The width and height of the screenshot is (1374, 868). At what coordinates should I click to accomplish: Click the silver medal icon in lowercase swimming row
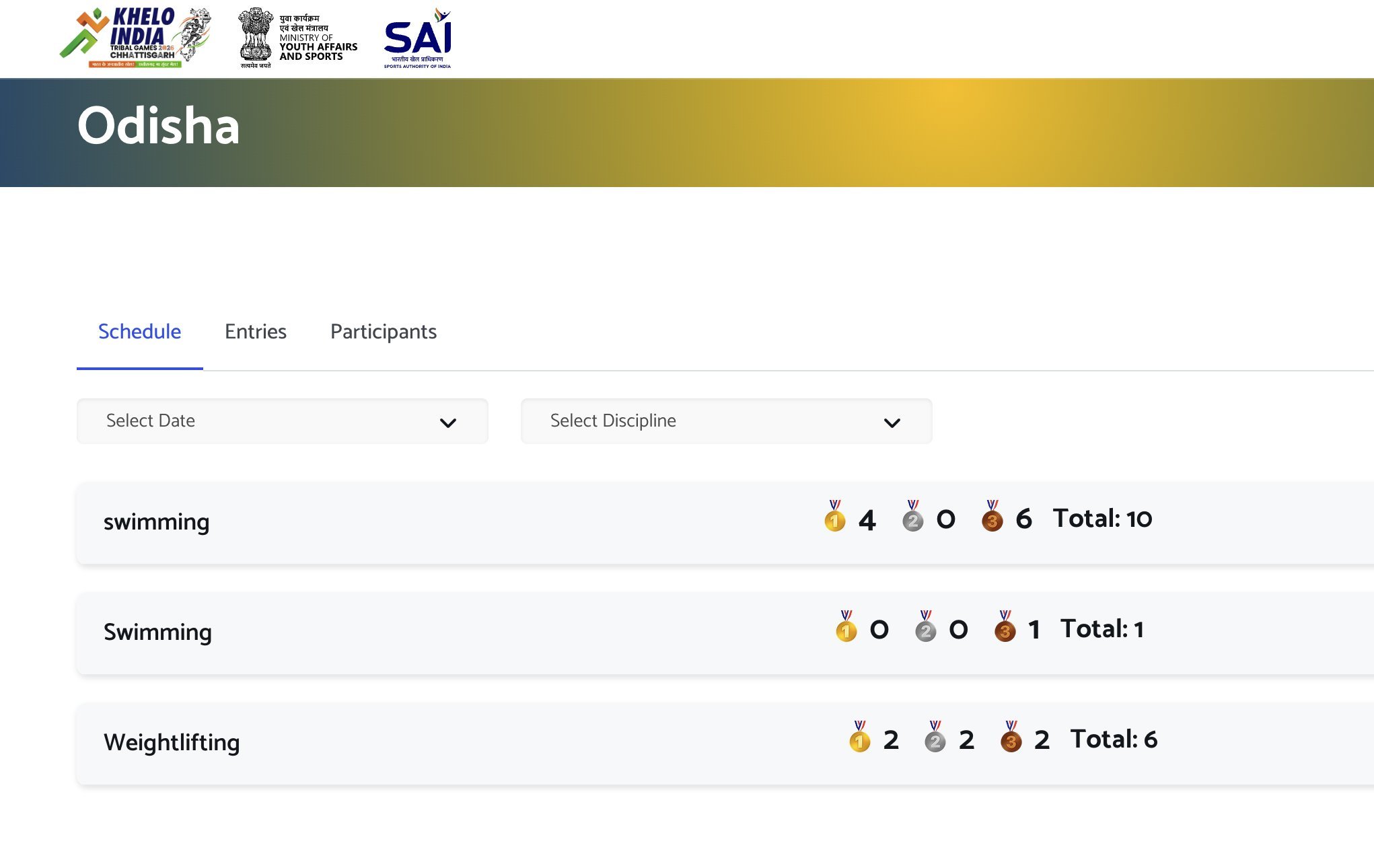coord(912,517)
